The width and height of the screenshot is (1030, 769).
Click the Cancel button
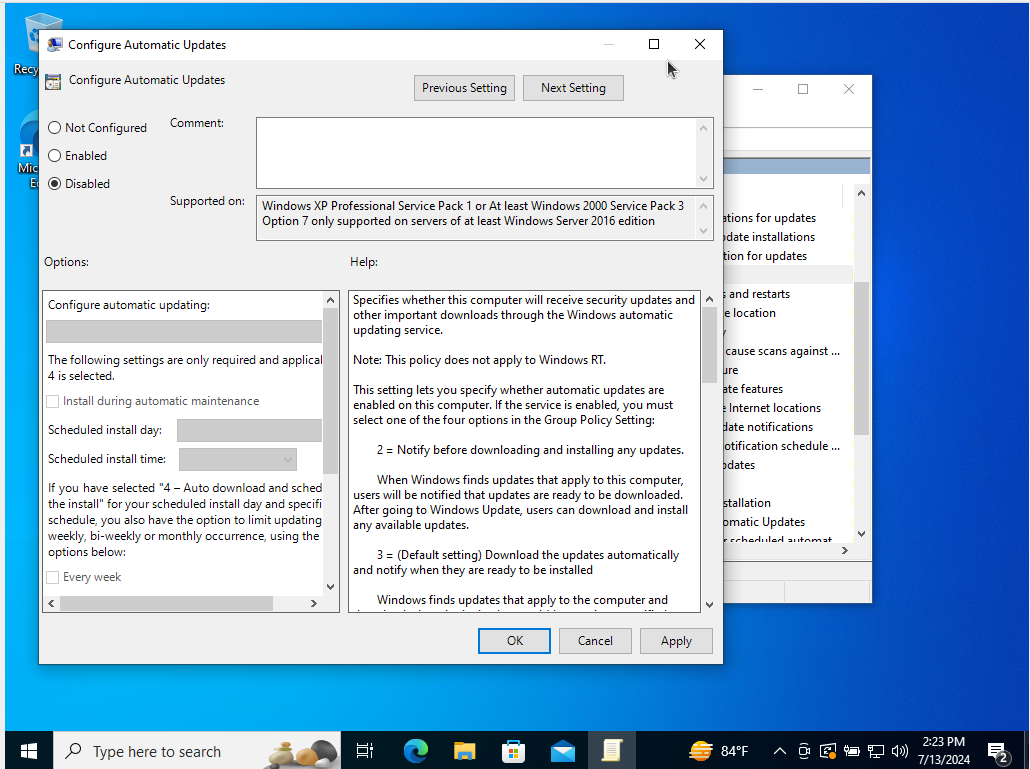point(595,641)
